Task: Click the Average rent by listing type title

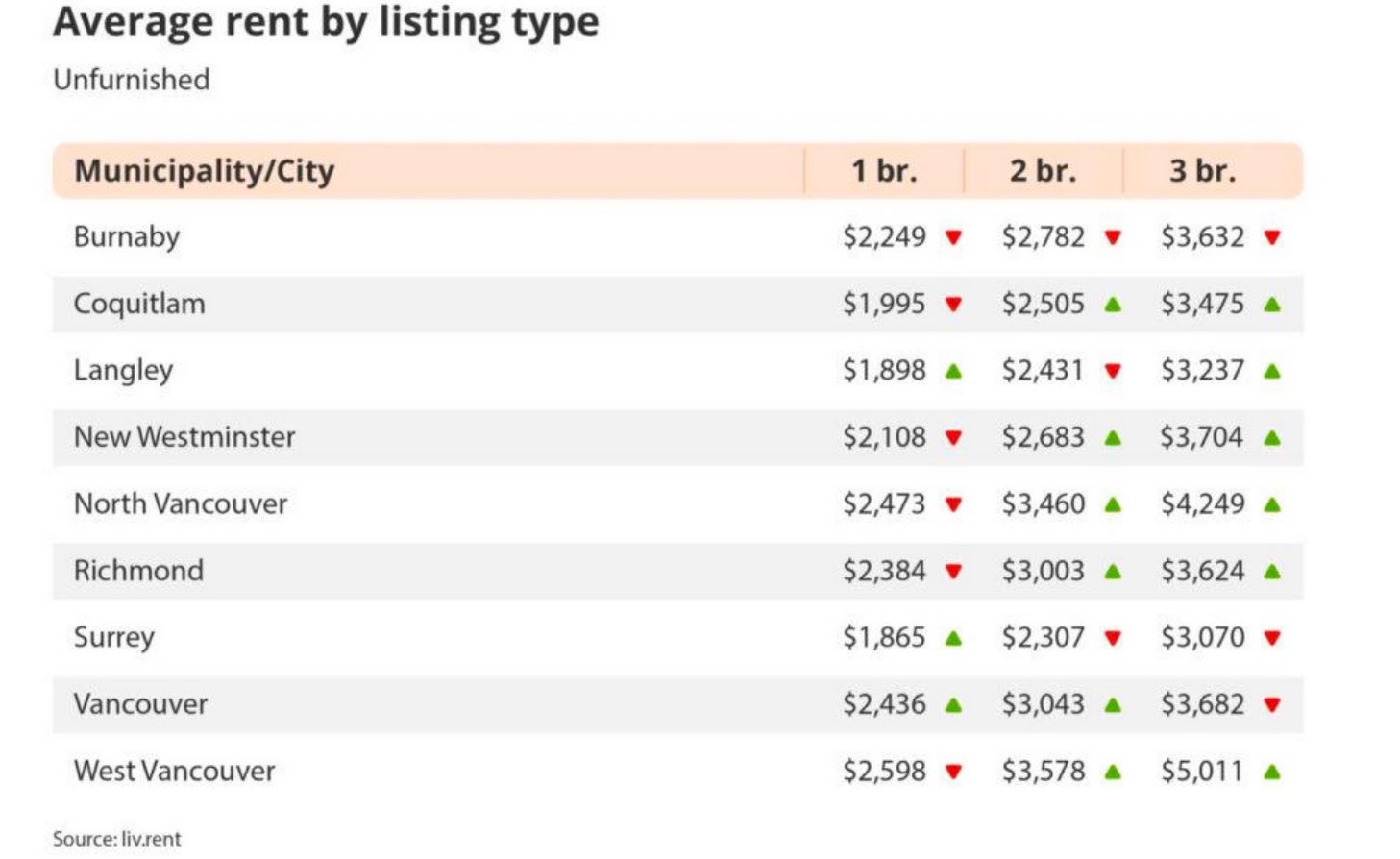Action: [326, 22]
